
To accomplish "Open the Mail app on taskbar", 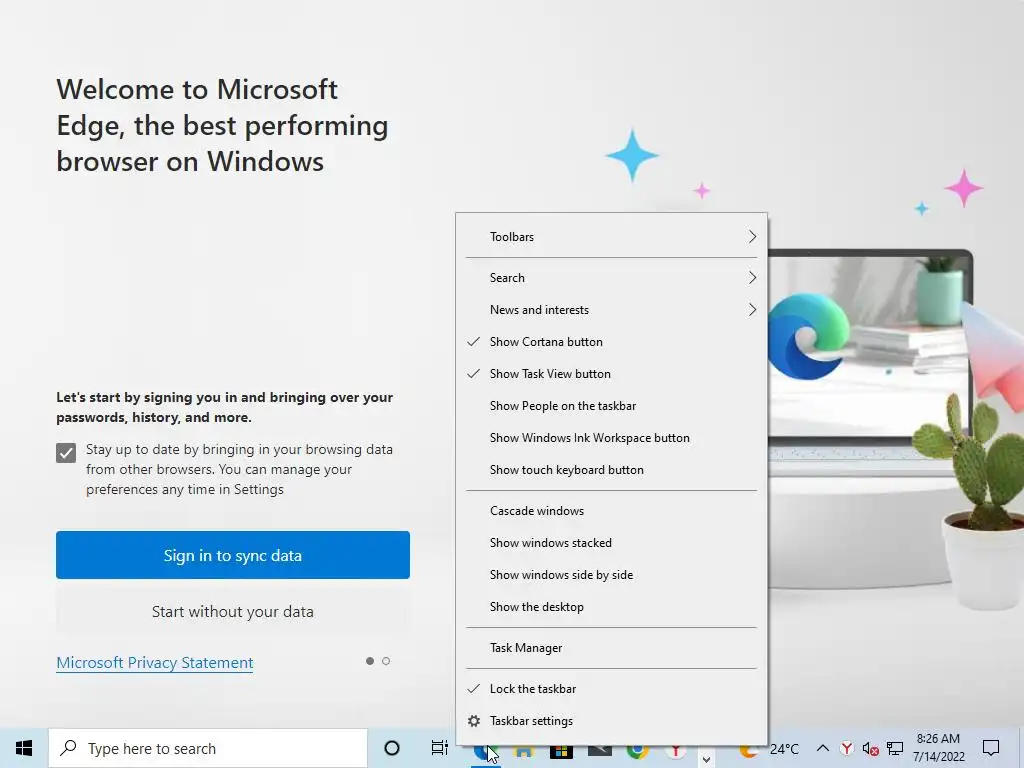I will pos(600,751).
